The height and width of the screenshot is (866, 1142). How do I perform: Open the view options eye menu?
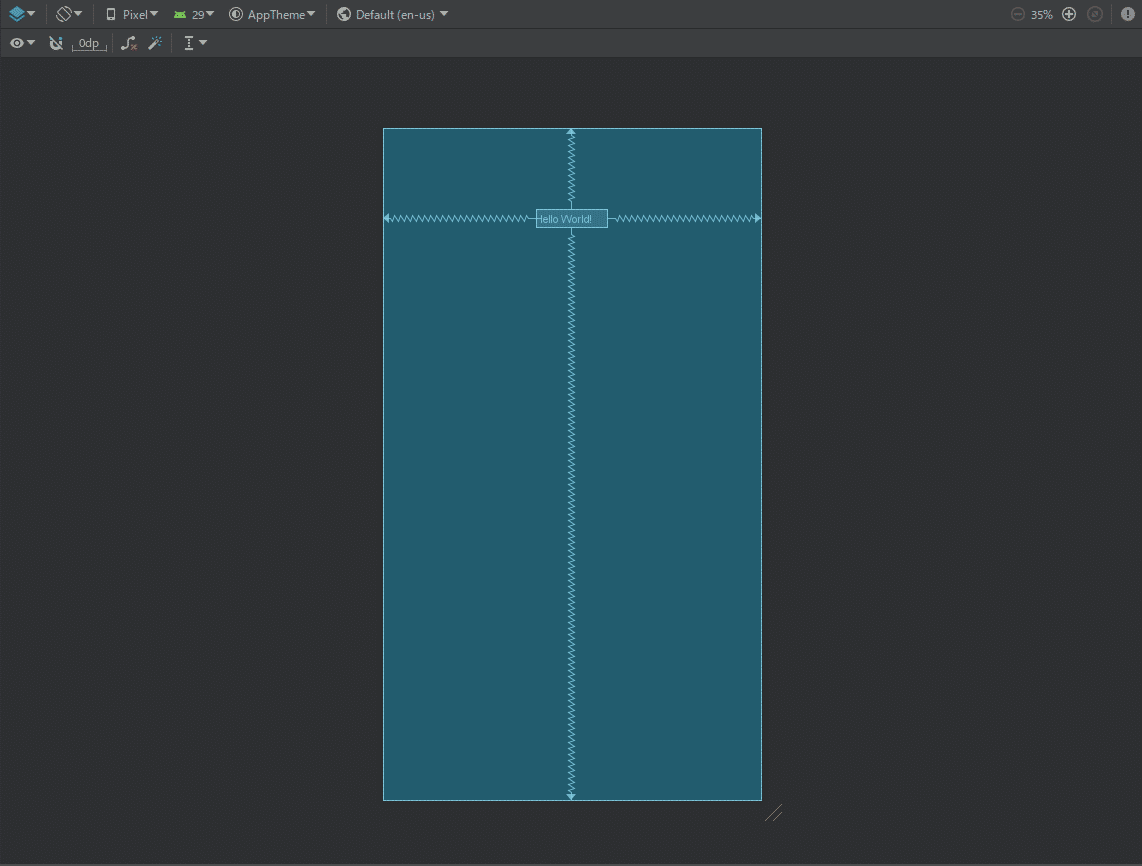22,43
